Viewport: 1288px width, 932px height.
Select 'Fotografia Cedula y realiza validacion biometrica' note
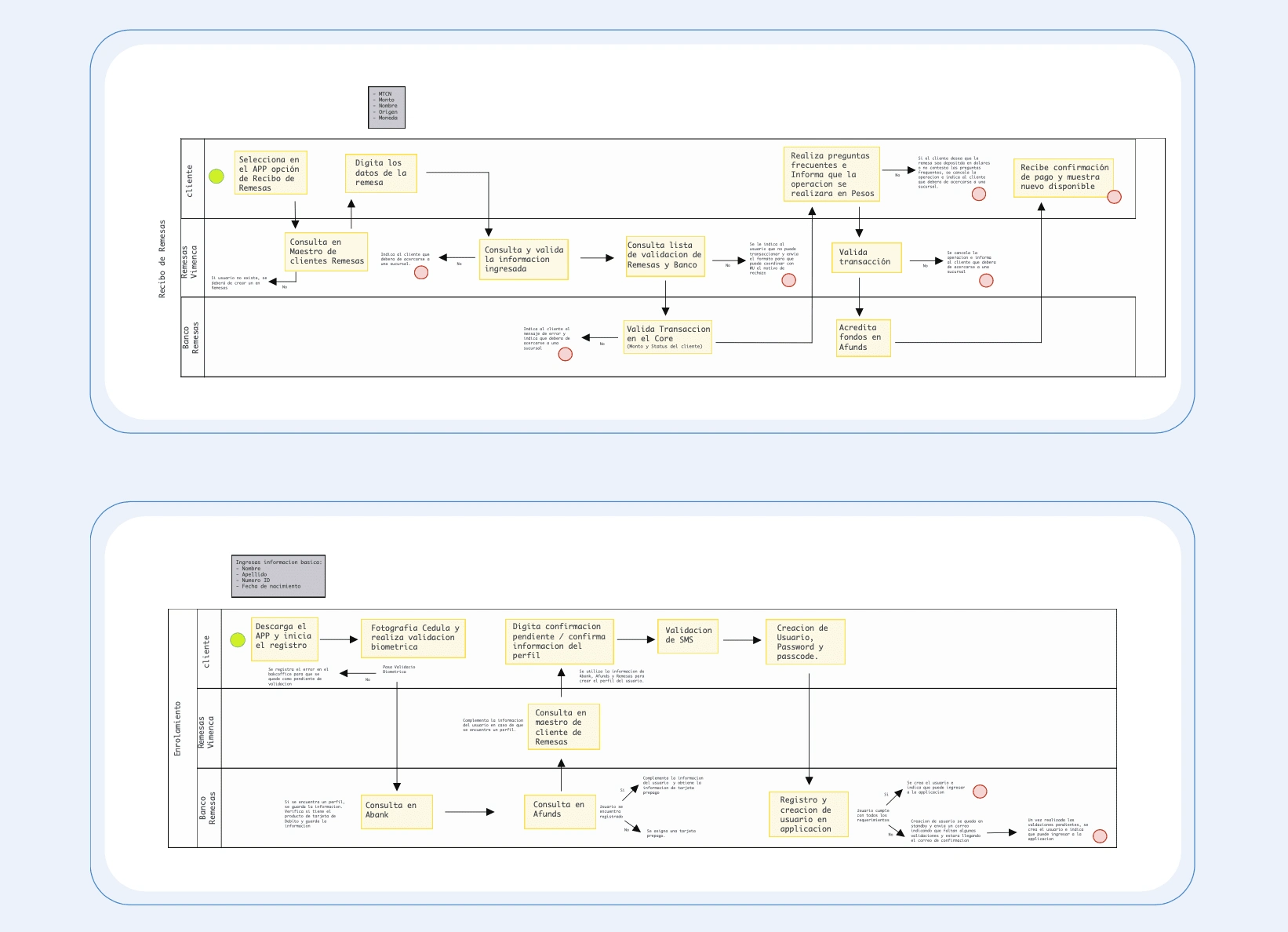coord(413,639)
